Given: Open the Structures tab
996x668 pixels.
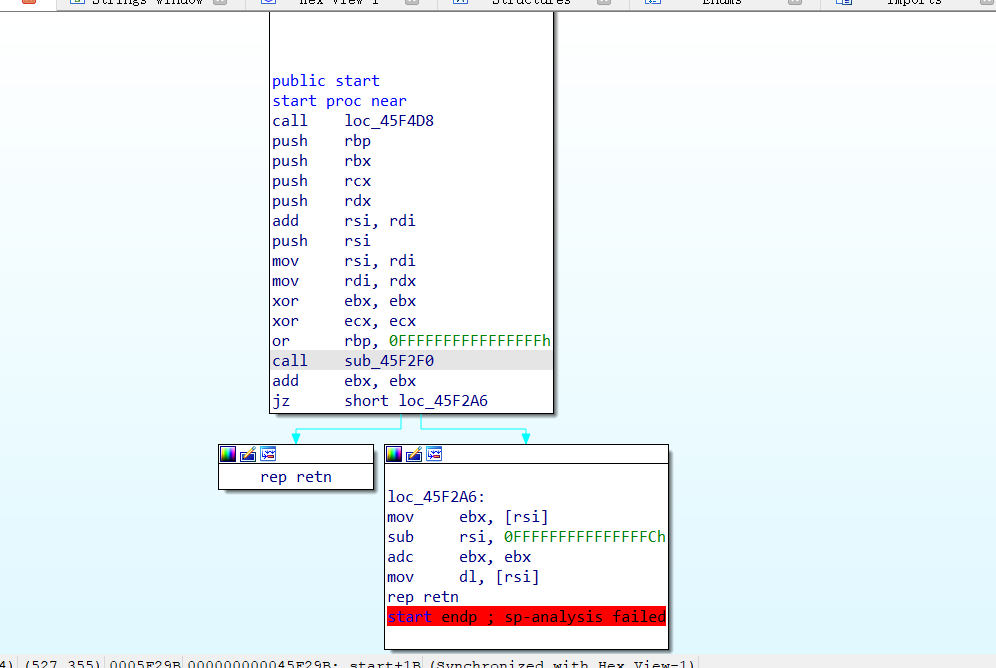Looking at the screenshot, I should pos(531,3).
